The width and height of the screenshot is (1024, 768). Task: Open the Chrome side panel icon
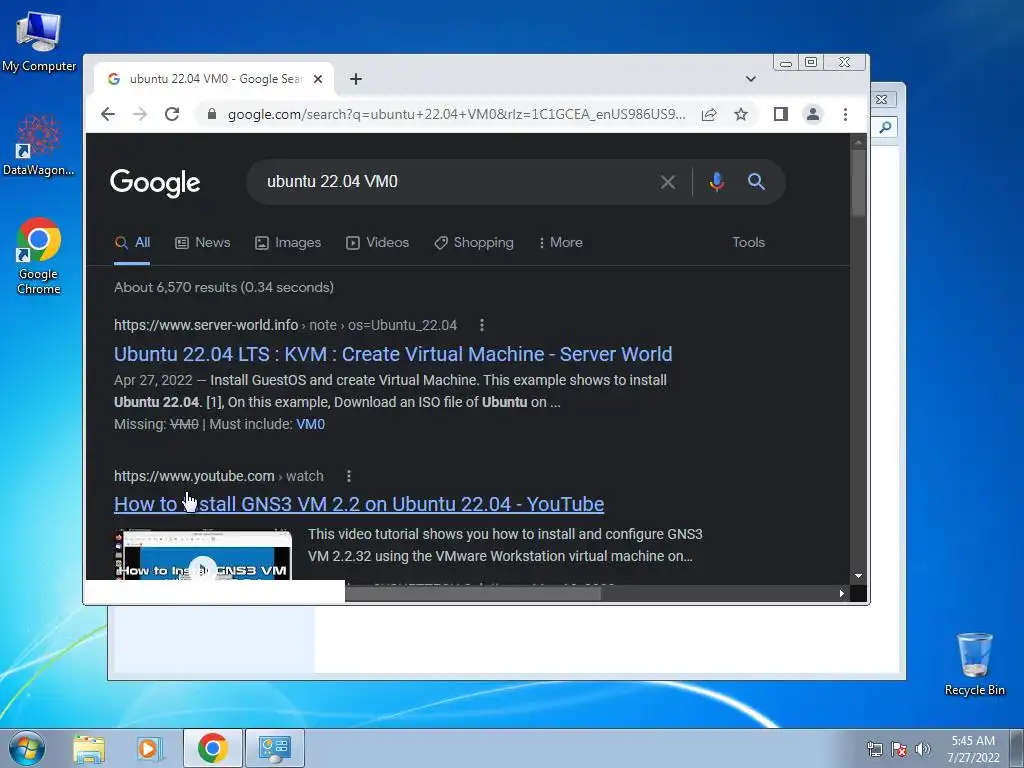pos(780,114)
